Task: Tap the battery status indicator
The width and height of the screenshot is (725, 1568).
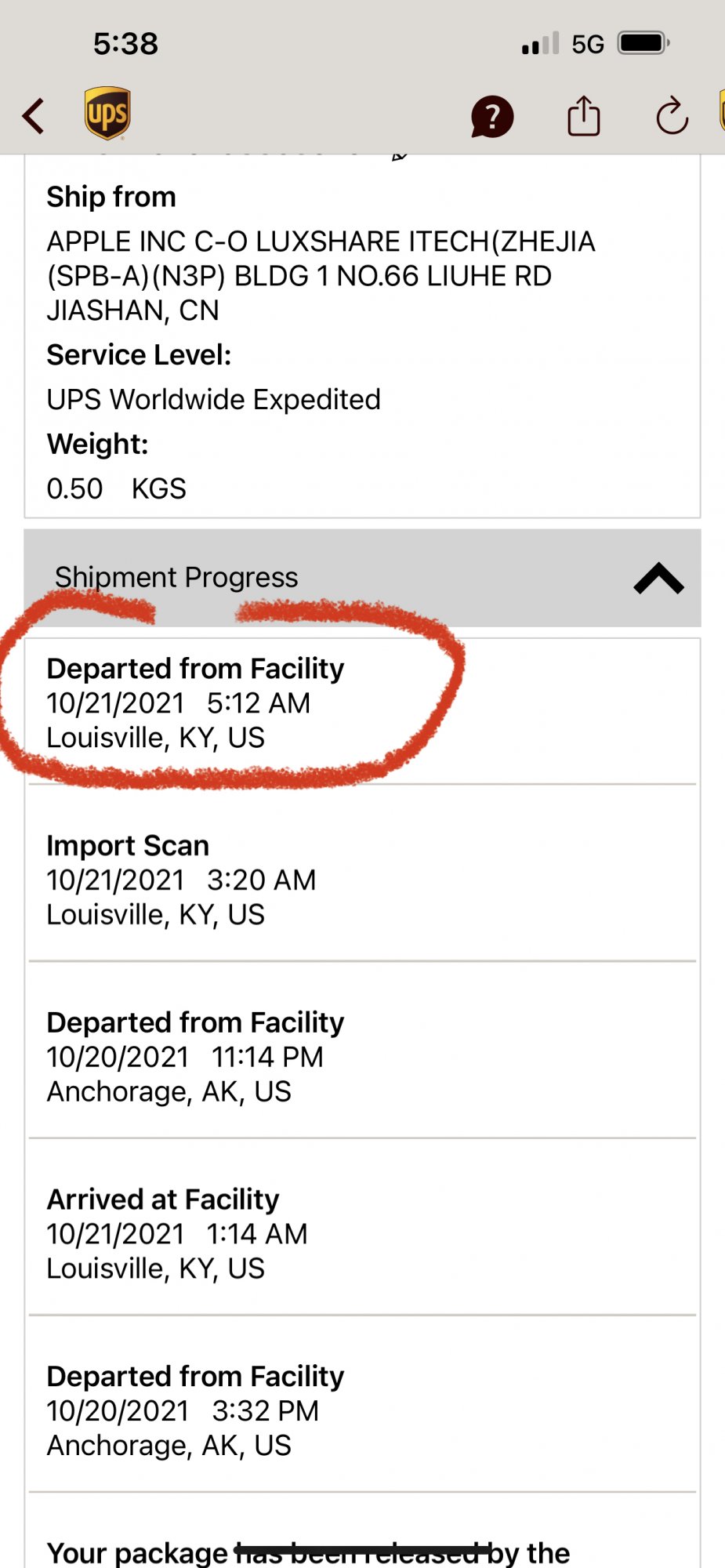Action: tap(643, 43)
